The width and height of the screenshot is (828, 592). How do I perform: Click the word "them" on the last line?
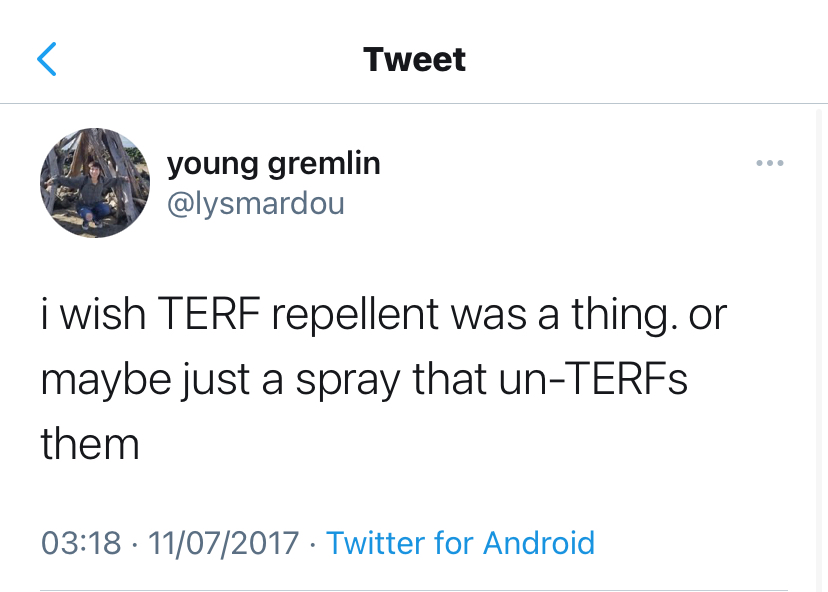(90, 443)
